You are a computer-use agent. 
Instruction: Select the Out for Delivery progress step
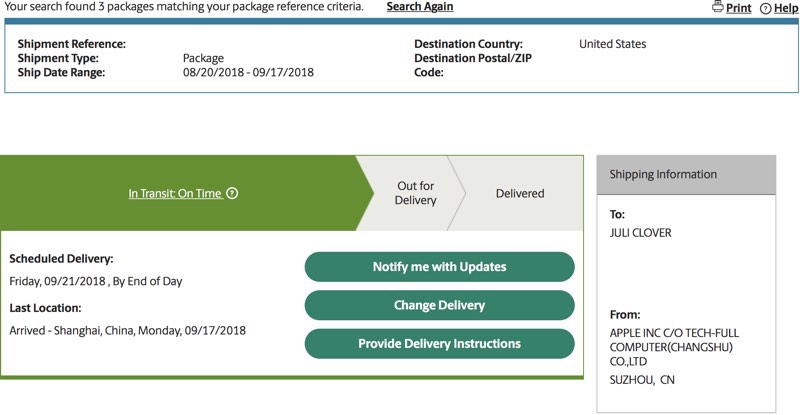[415, 193]
